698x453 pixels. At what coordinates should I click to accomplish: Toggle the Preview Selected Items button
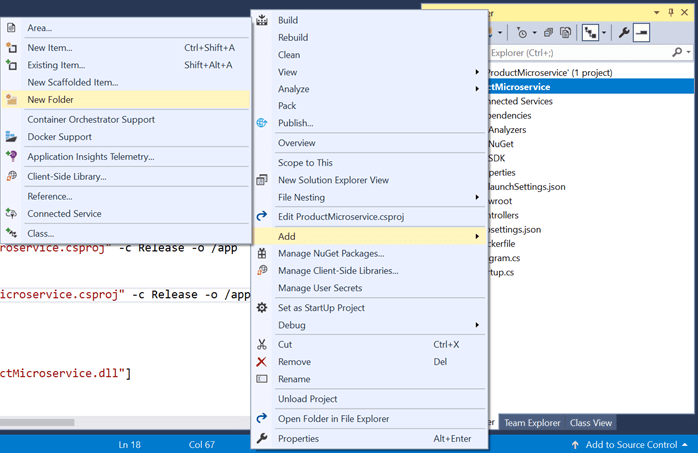(x=641, y=32)
